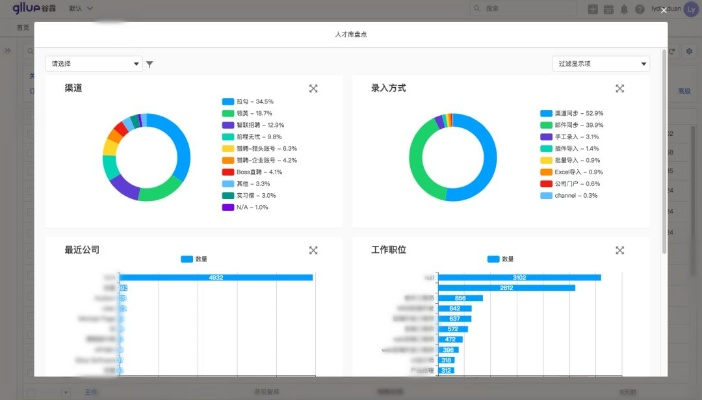
Task: Select the channel – 0.3% legend text
Action: click(x=576, y=195)
